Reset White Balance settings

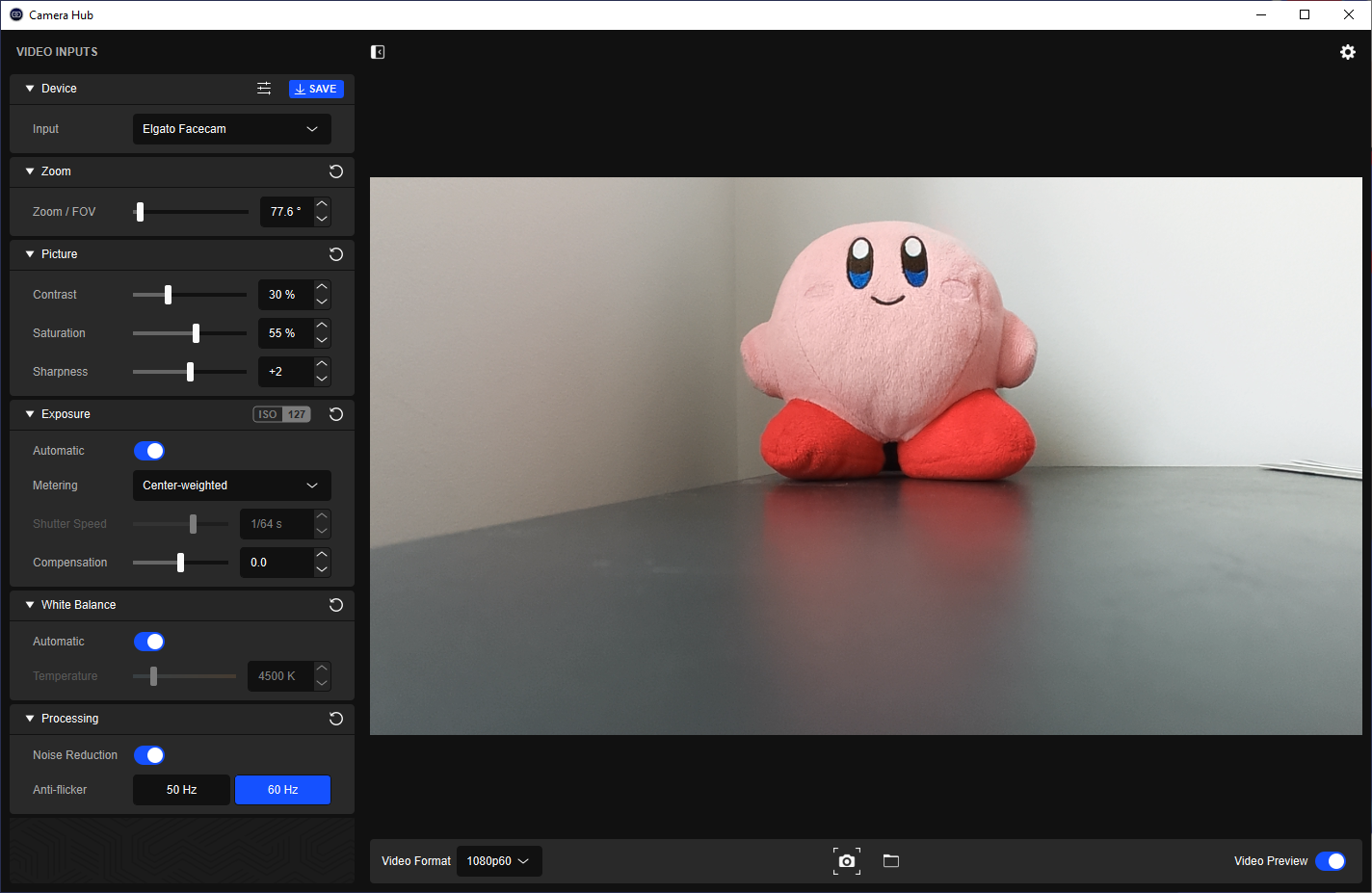tap(336, 605)
